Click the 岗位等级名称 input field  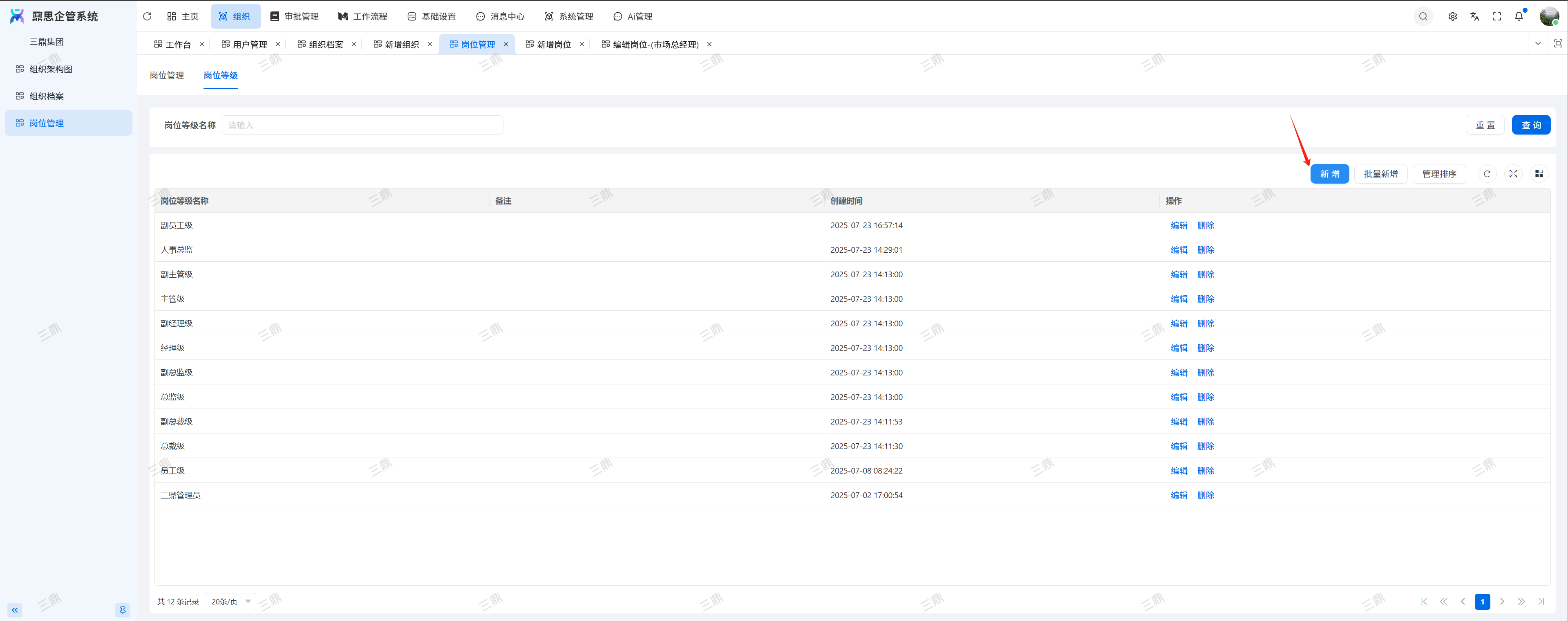362,125
